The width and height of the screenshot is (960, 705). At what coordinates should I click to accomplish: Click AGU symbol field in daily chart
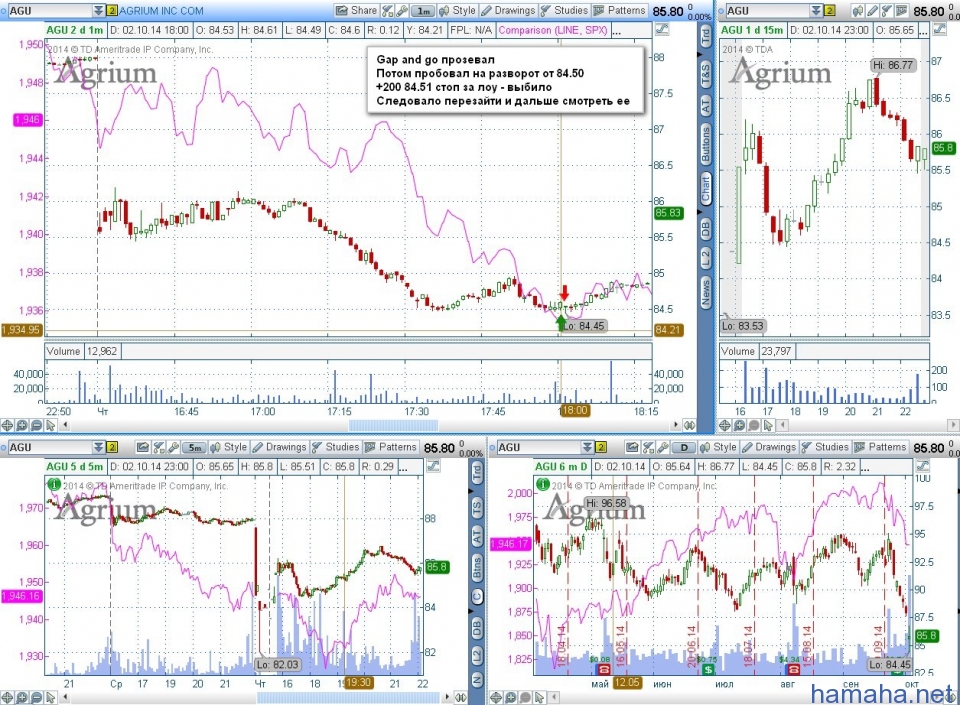click(539, 447)
